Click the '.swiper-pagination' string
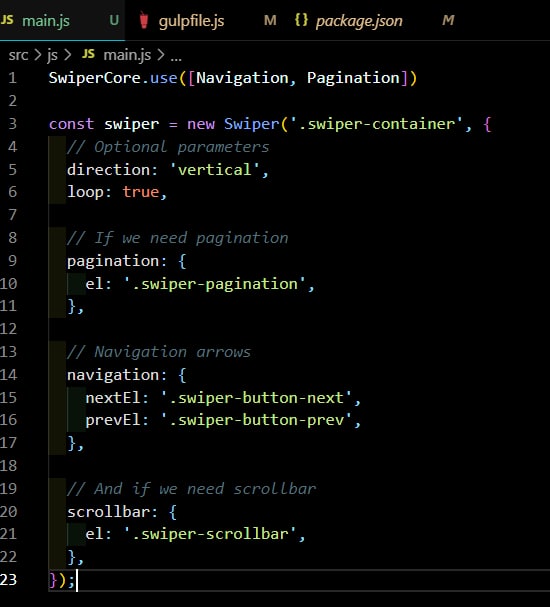 214,284
